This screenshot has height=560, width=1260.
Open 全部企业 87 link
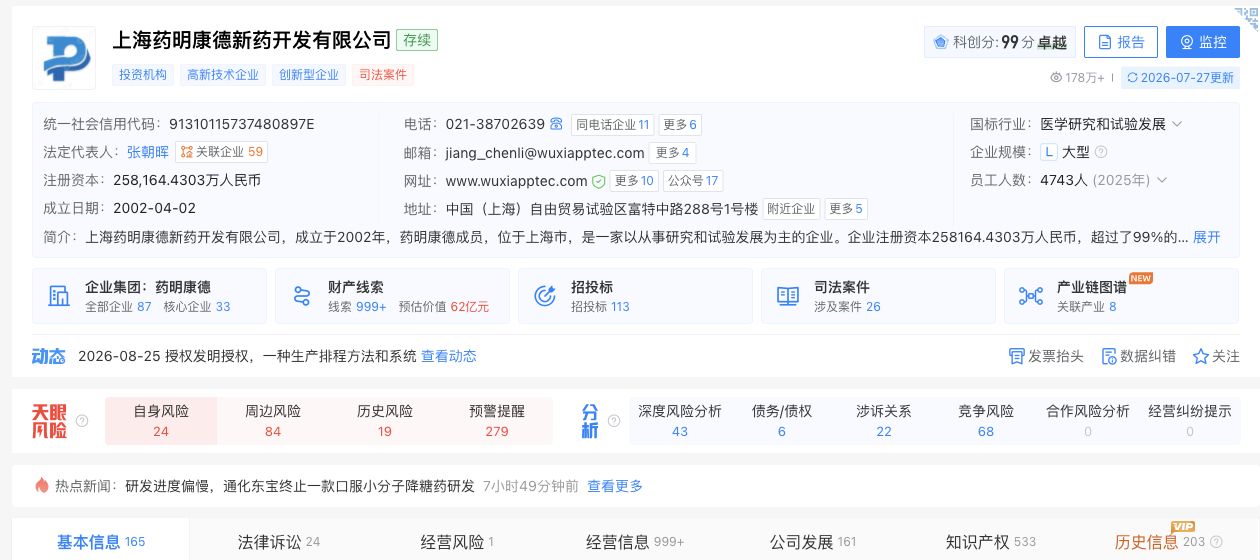pos(118,307)
